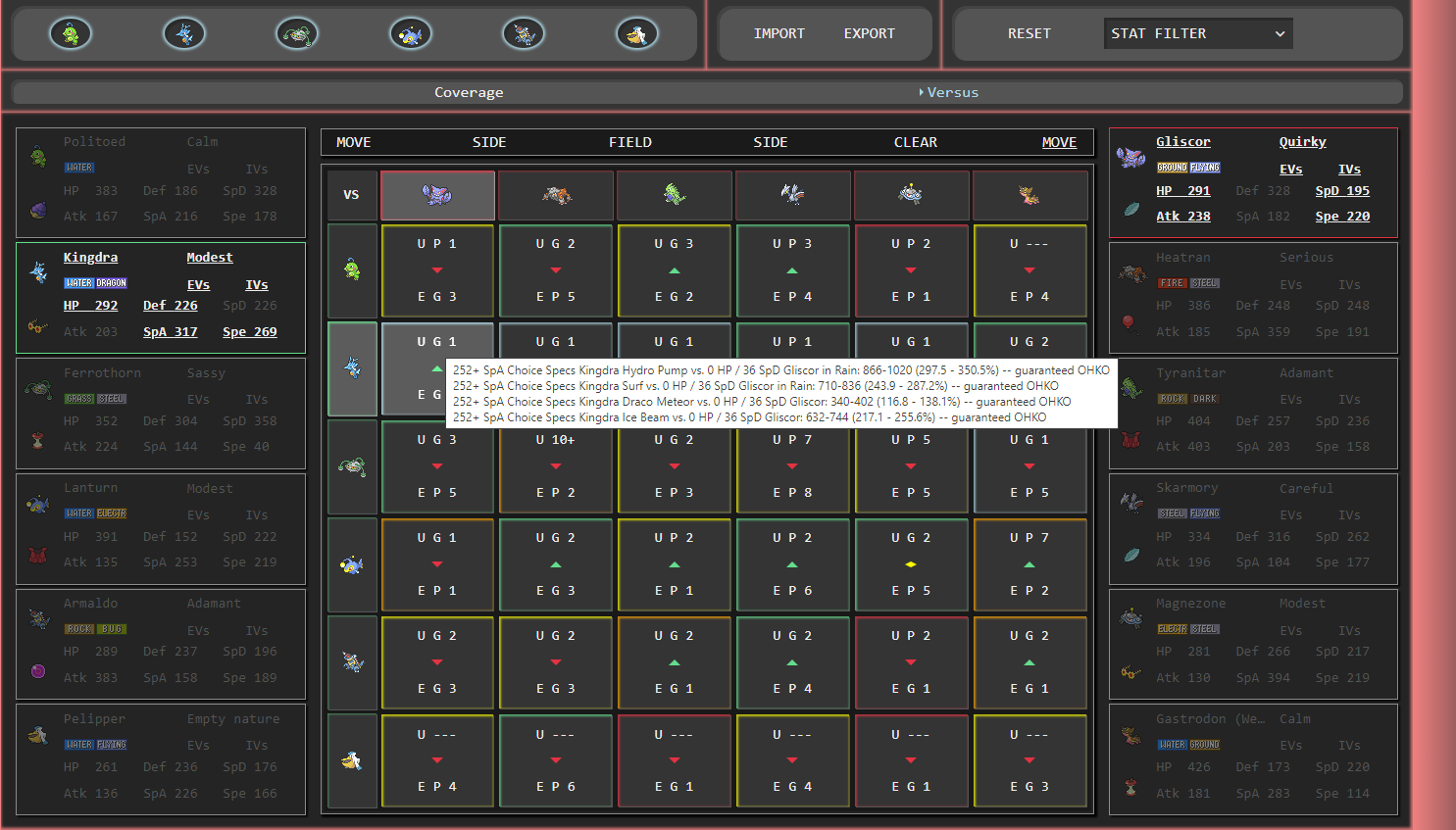Click the CLEAR header option
The height and width of the screenshot is (830, 1456).
point(916,142)
